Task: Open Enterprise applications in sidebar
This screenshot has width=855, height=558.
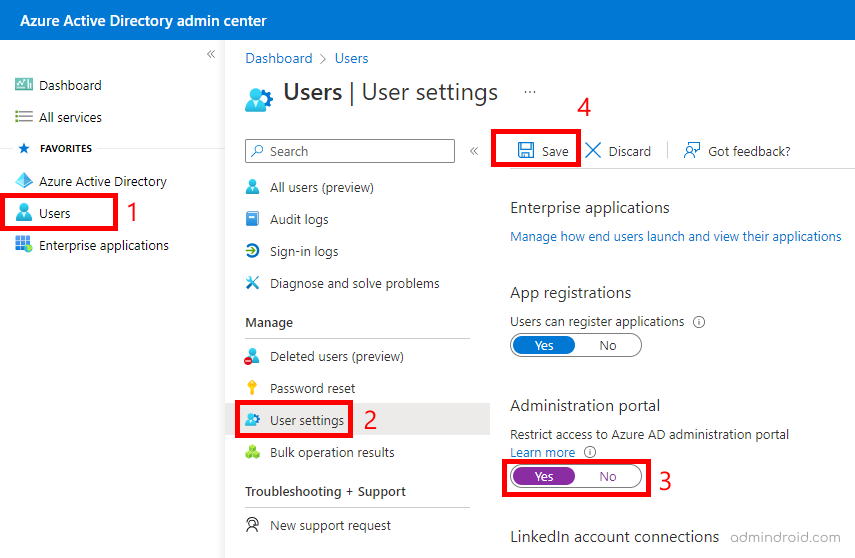Action: pyautogui.click(x=104, y=246)
